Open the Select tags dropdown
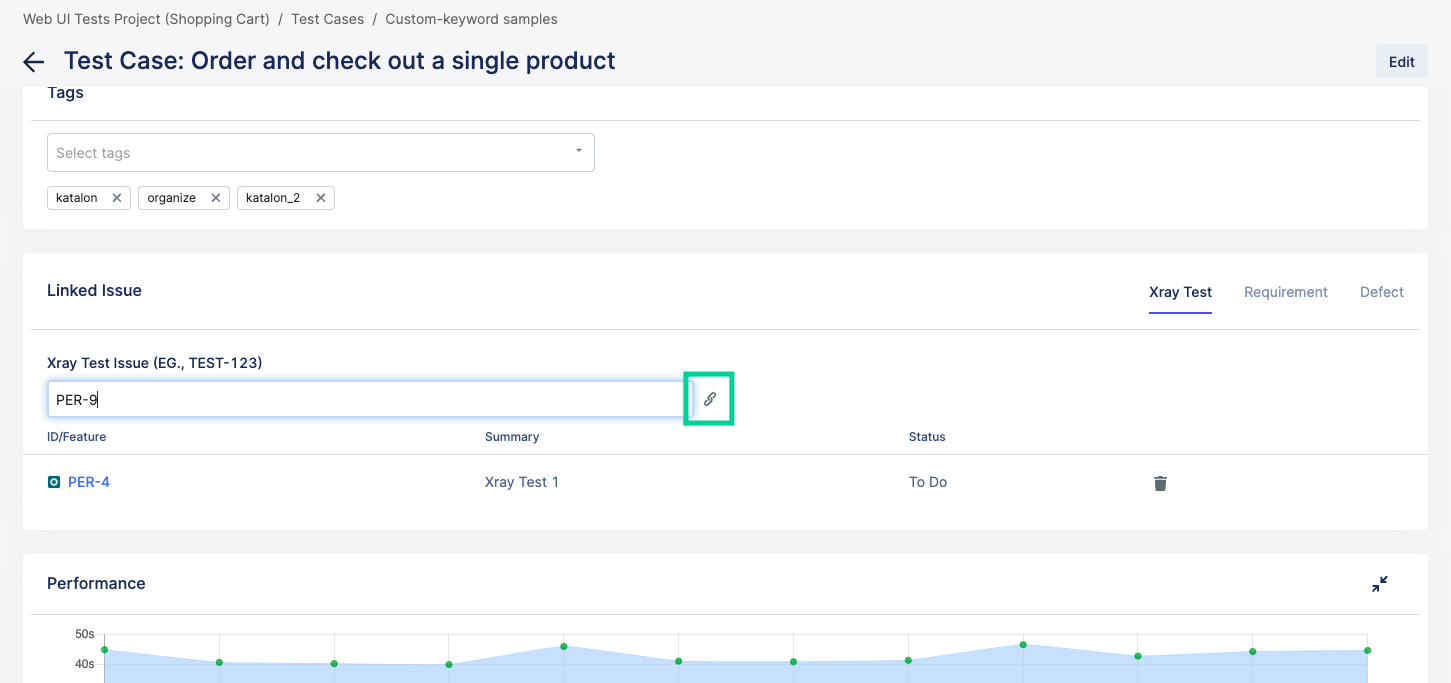 pyautogui.click(x=310, y=153)
